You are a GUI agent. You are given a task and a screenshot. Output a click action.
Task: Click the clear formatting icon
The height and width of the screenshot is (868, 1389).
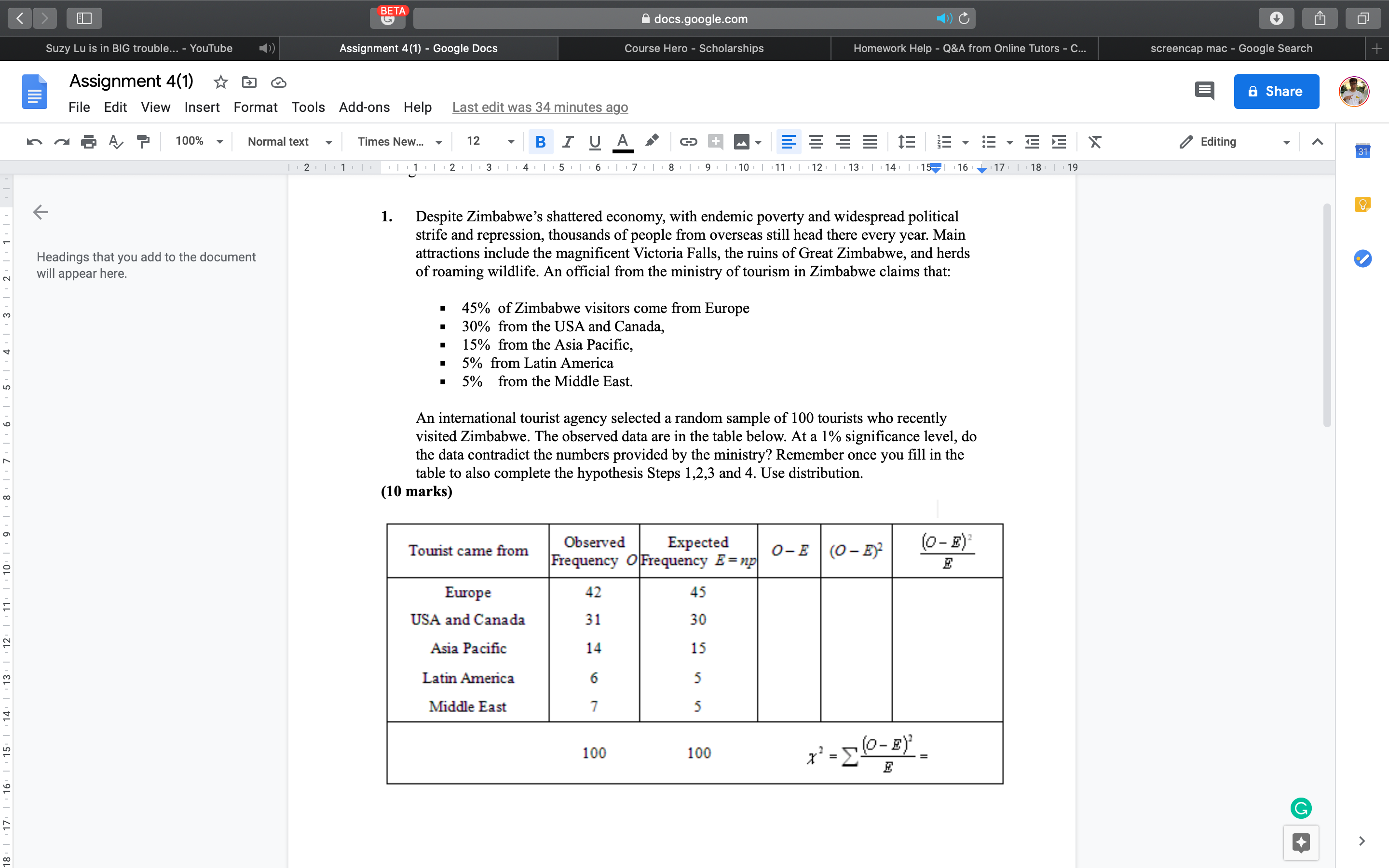click(x=1094, y=141)
